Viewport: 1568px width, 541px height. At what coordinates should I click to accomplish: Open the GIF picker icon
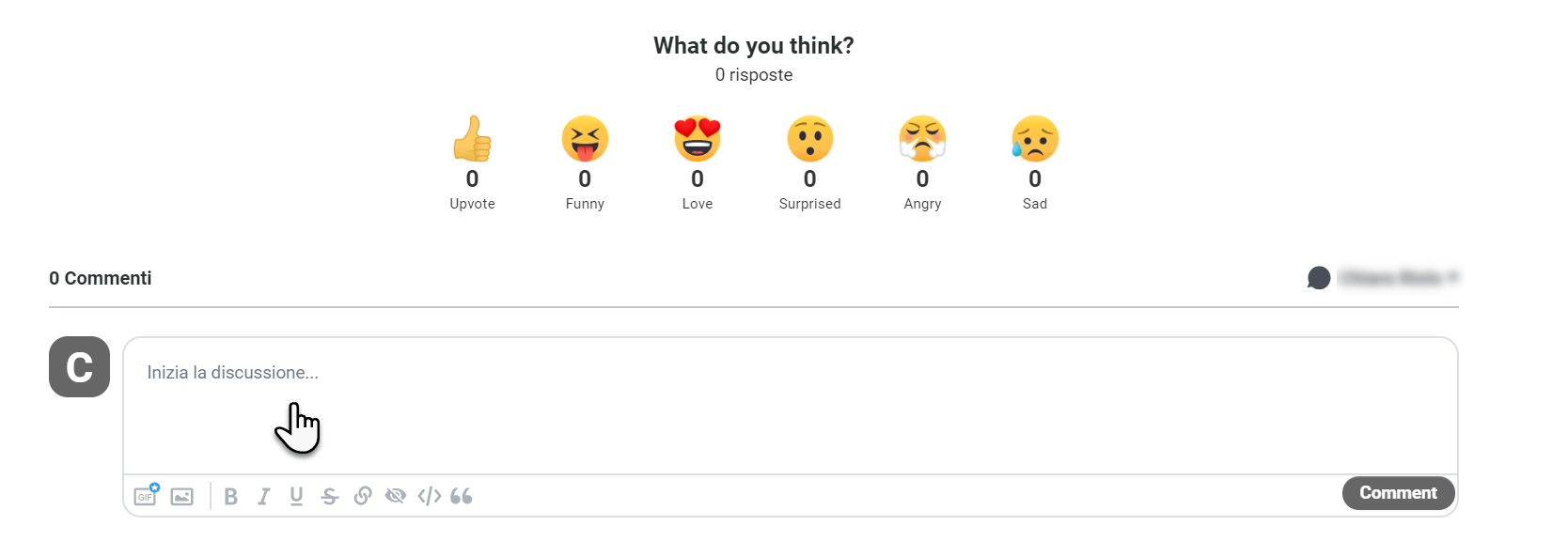146,495
